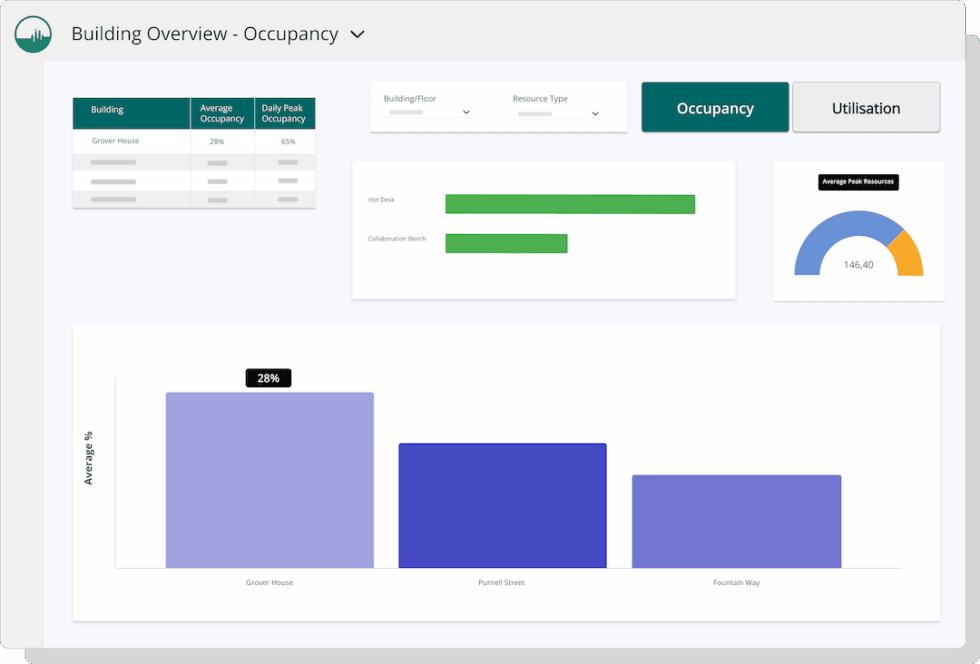Click the dark blue Purnell Street bar
The image size is (980, 664).
[502, 505]
